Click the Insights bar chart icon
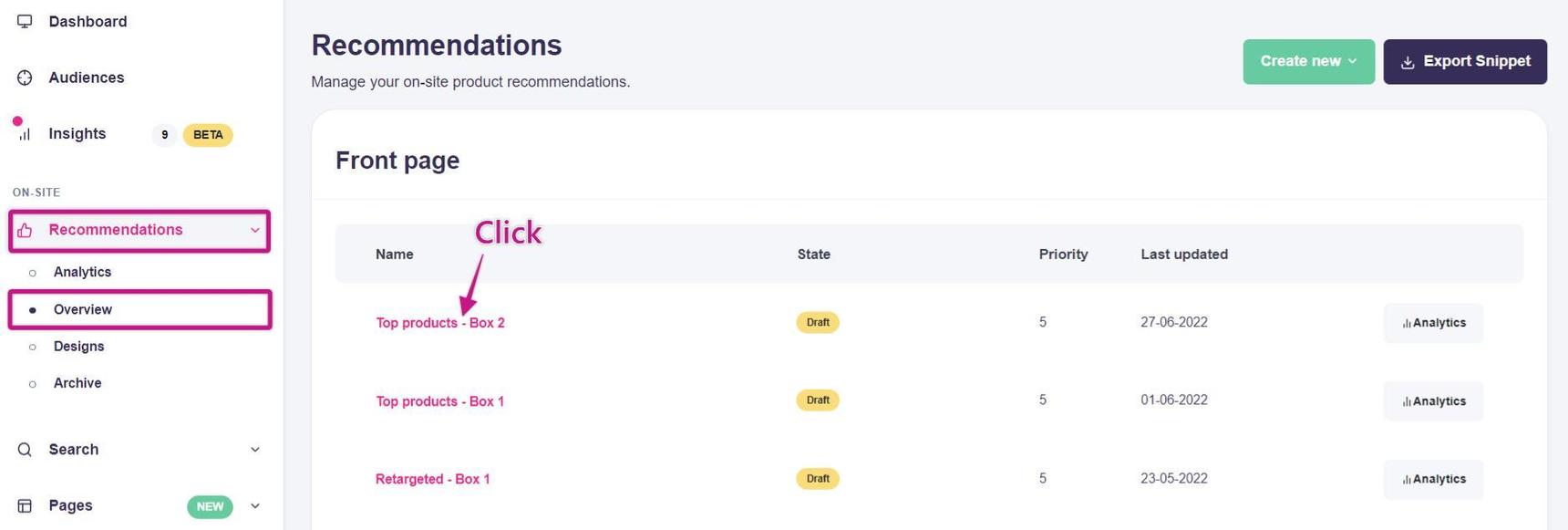The height and width of the screenshot is (530, 1568). (x=25, y=134)
